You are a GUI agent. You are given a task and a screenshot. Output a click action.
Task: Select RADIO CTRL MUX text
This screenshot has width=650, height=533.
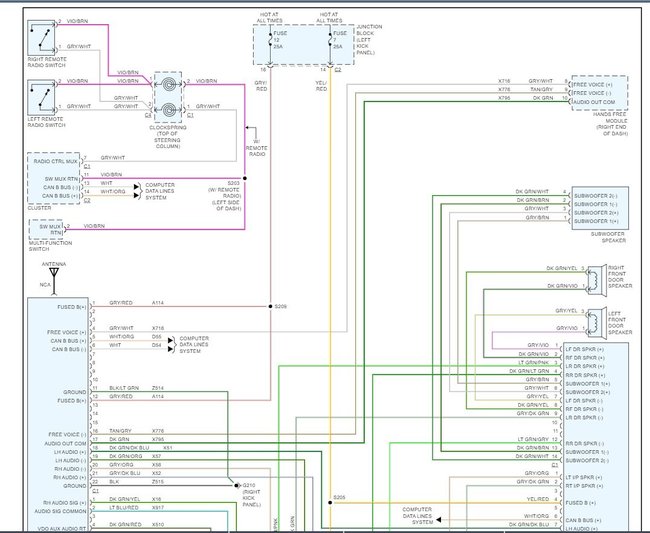[56, 161]
